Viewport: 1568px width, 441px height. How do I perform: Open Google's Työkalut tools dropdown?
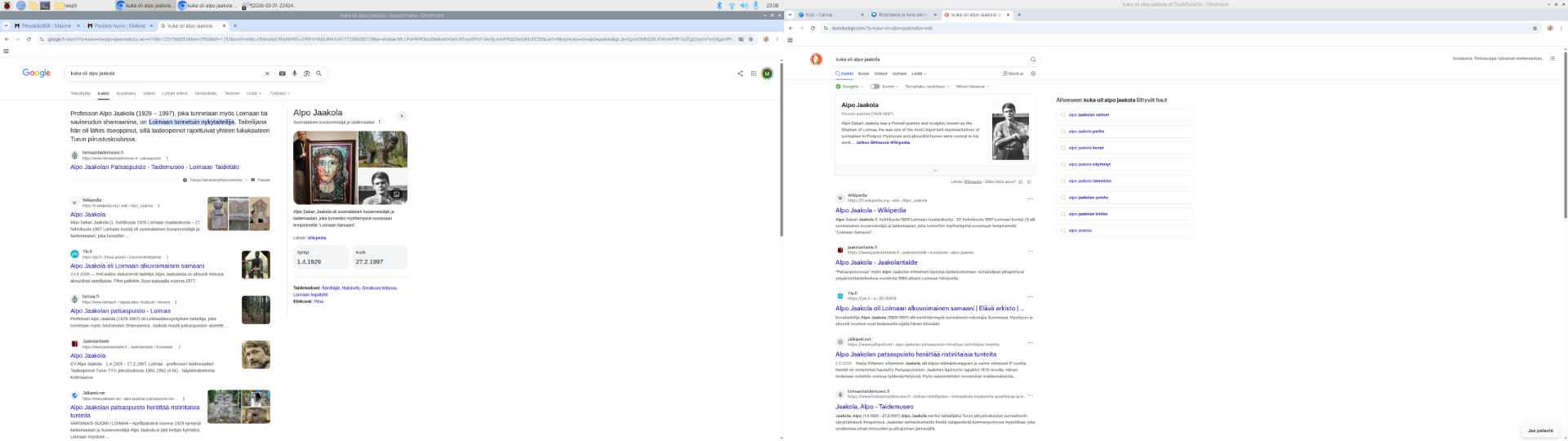[279, 93]
